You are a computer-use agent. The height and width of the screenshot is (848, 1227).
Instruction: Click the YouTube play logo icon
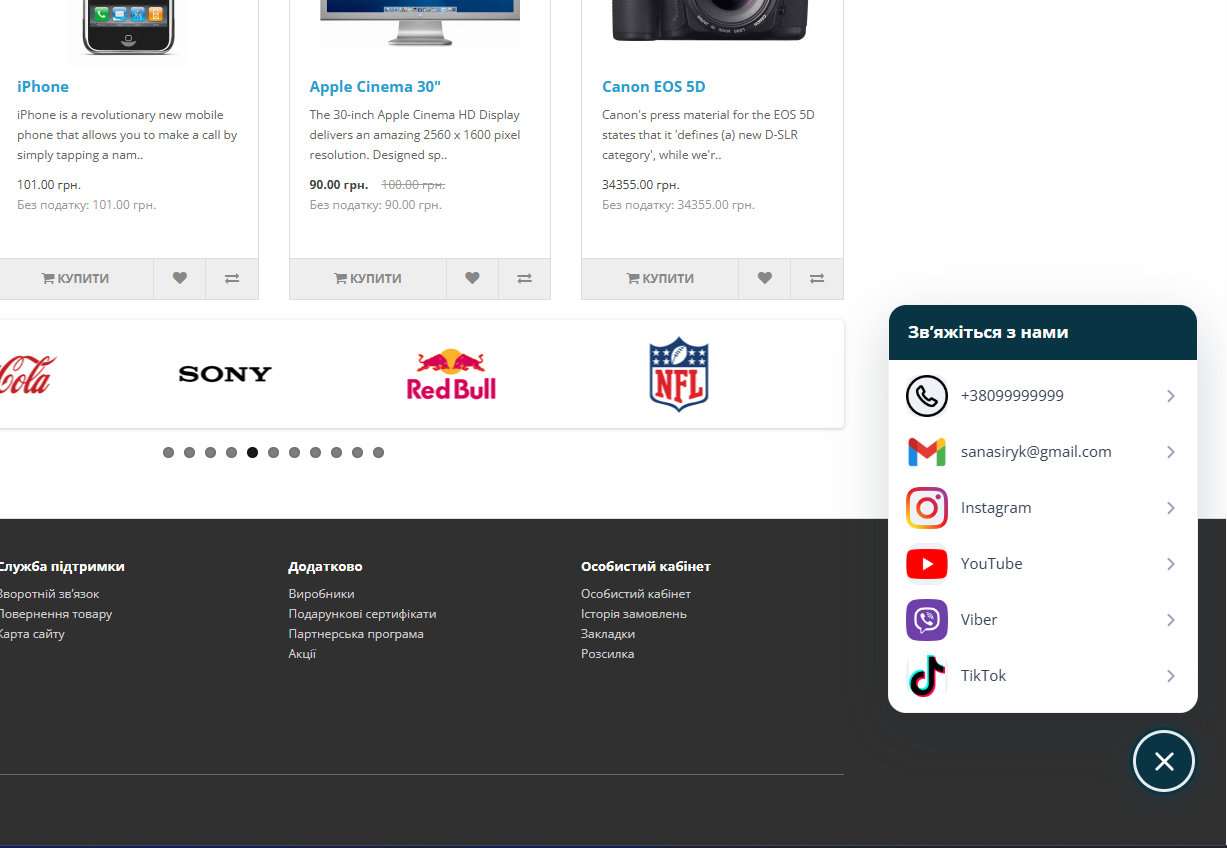click(927, 564)
